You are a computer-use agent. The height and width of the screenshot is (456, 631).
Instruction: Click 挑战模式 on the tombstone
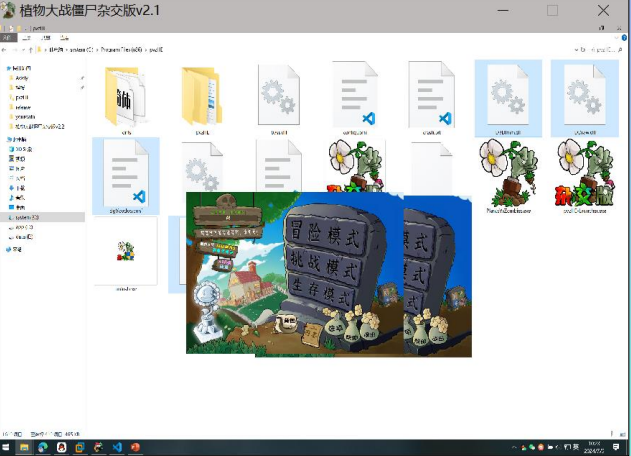[323, 265]
